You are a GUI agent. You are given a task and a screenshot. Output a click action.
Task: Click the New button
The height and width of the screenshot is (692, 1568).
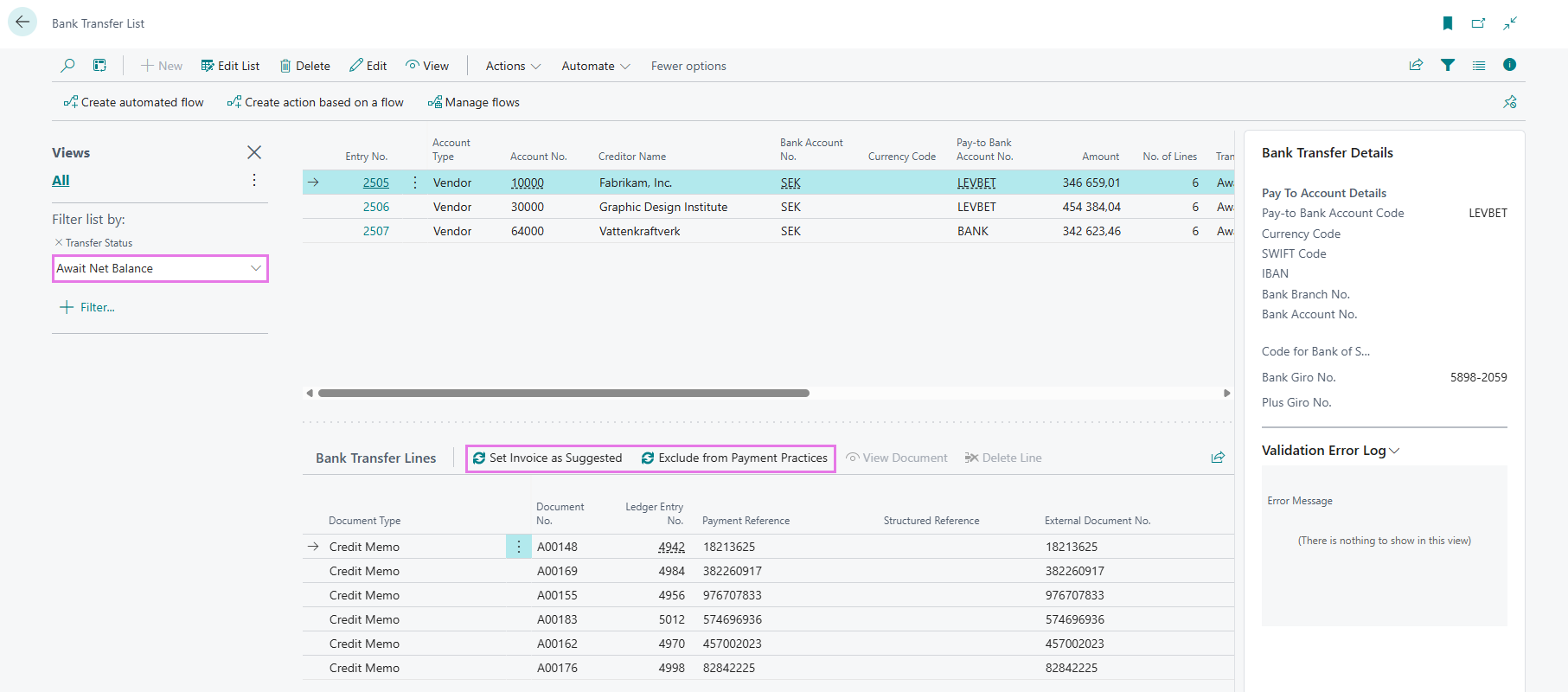162,66
